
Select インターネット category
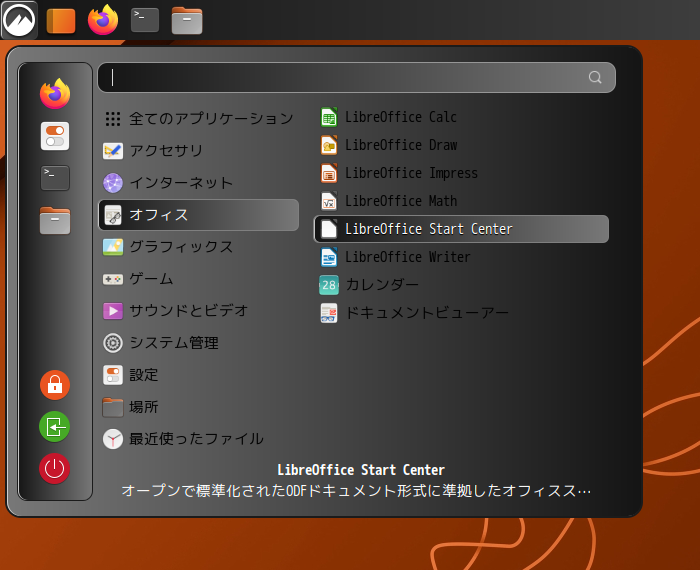[199, 183]
